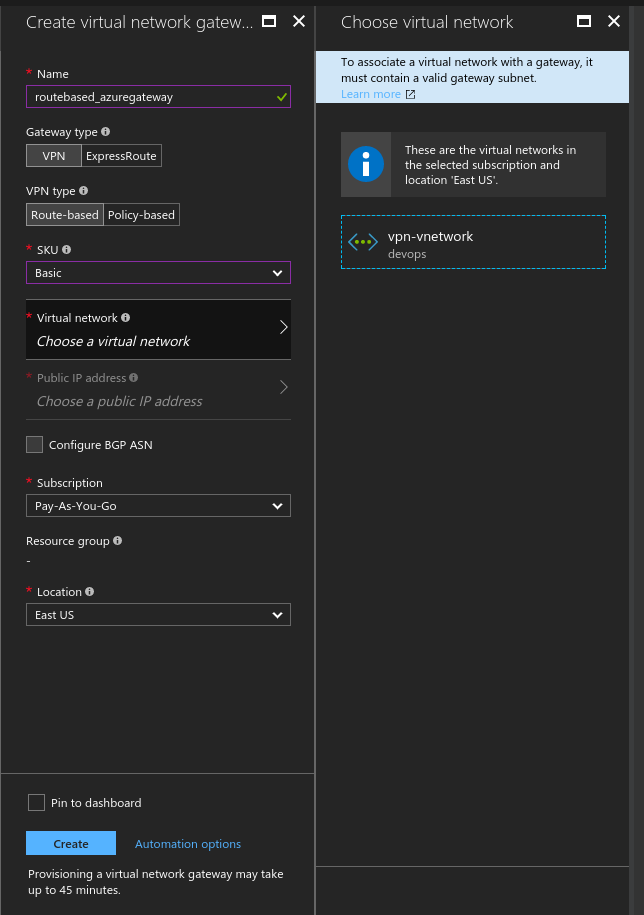Click the green checkmark in Name field
Viewport: 644px width, 915px height.
[282, 97]
